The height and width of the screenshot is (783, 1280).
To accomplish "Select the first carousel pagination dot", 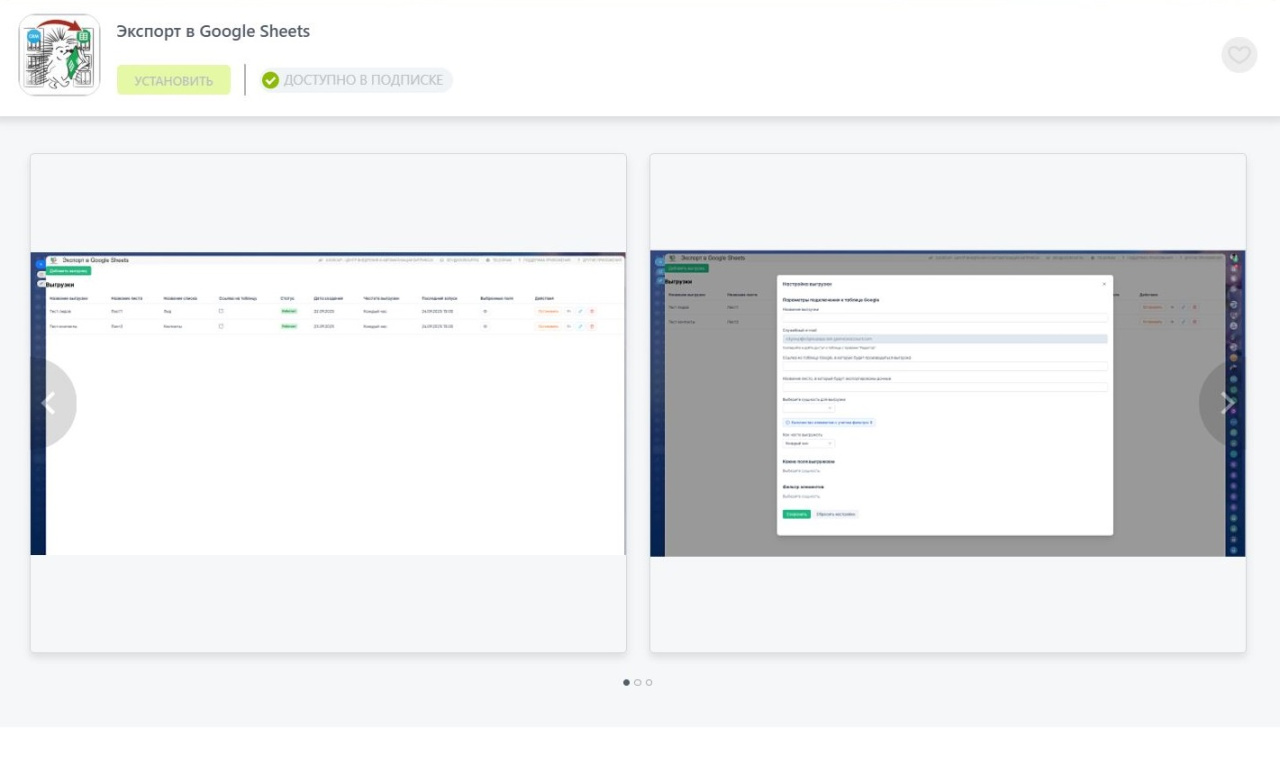I will coord(627,683).
